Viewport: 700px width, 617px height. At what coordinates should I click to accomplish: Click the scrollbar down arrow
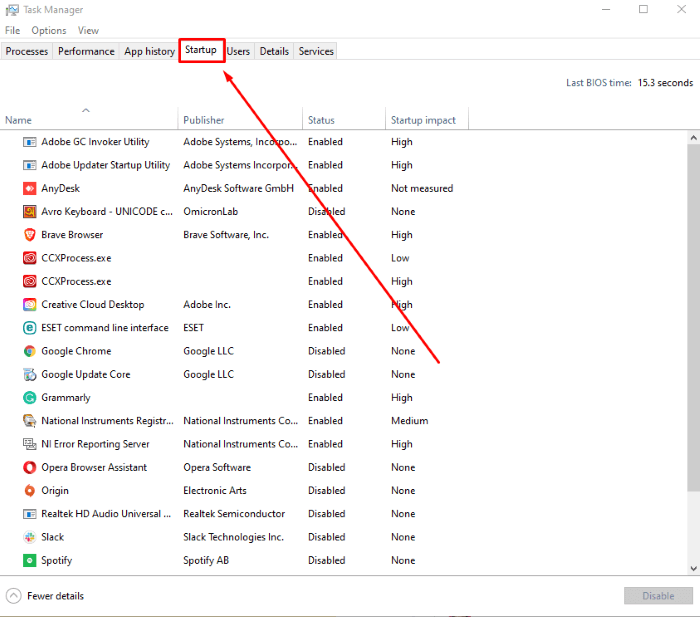click(x=693, y=569)
